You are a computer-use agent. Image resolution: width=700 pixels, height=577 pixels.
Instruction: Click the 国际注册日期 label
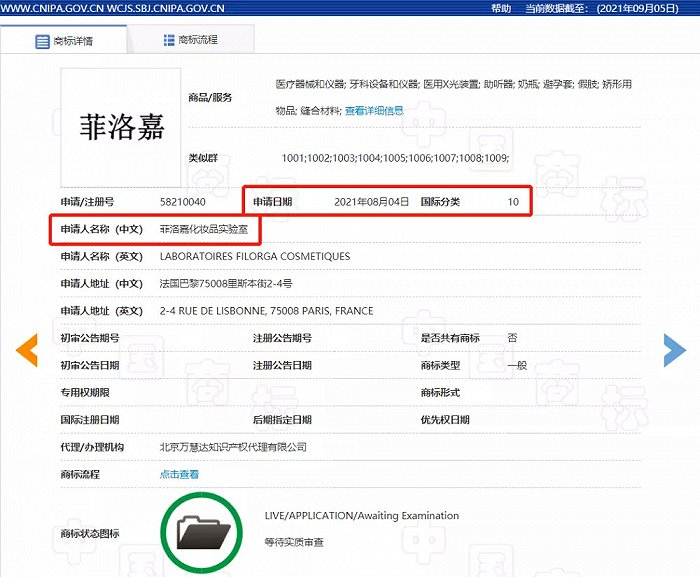[x=90, y=420]
